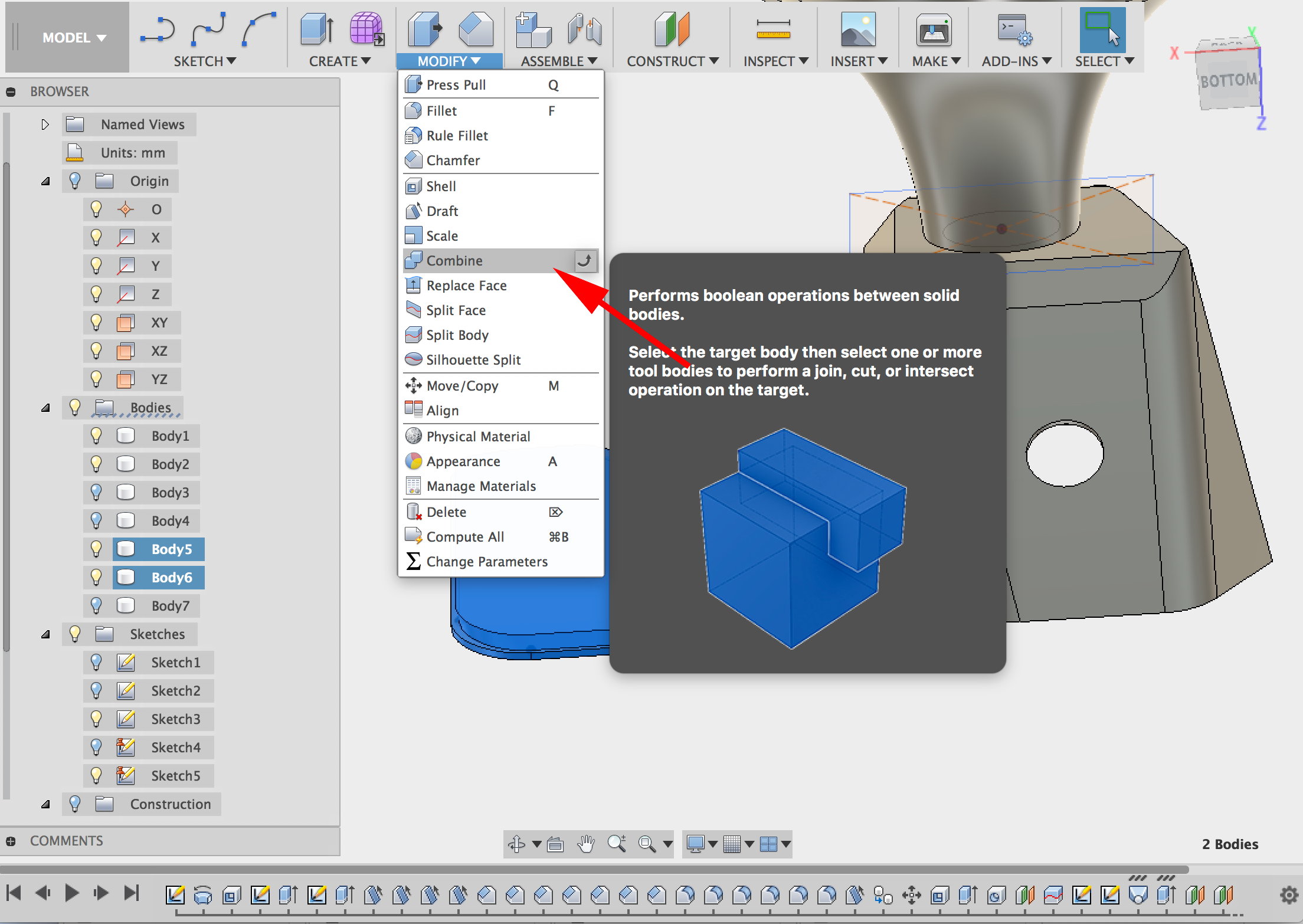This screenshot has height=924, width=1303.
Task: Toggle visibility bulb for Body5
Action: pyautogui.click(x=96, y=549)
